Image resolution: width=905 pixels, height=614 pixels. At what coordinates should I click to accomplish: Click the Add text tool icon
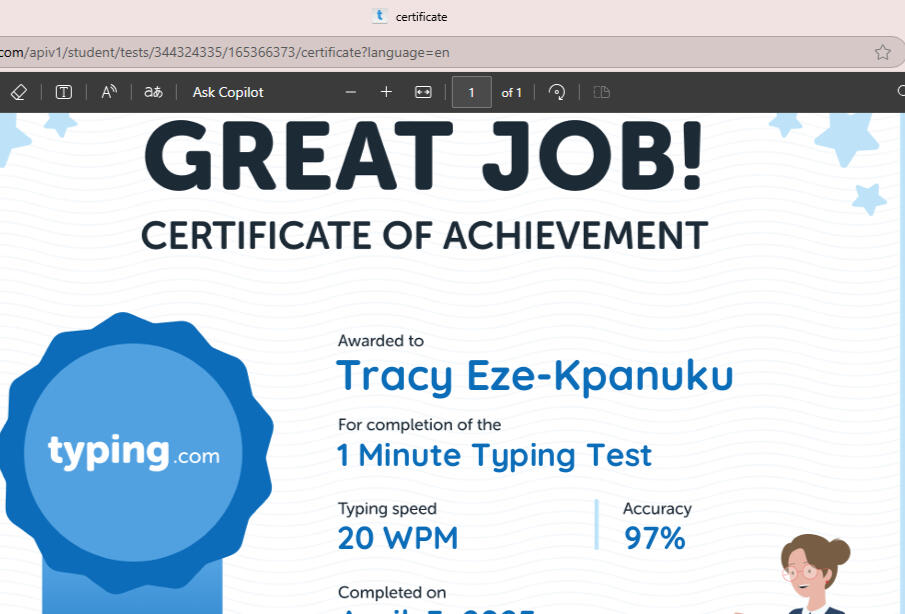64,92
